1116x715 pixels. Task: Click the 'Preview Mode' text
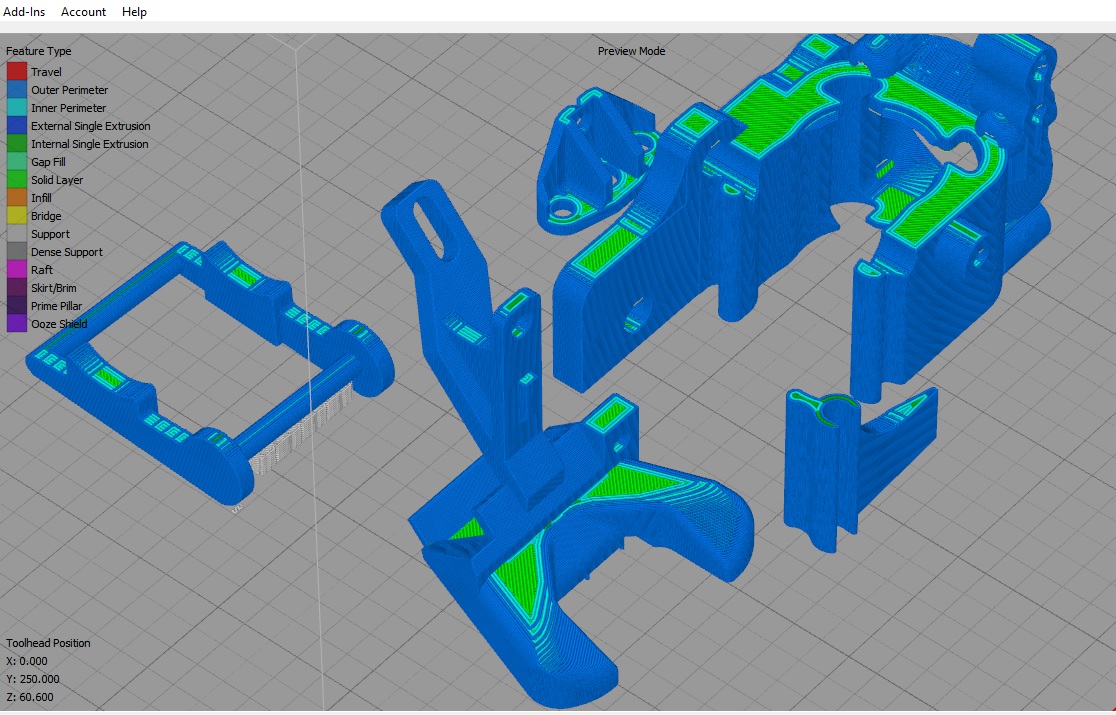(x=631, y=51)
